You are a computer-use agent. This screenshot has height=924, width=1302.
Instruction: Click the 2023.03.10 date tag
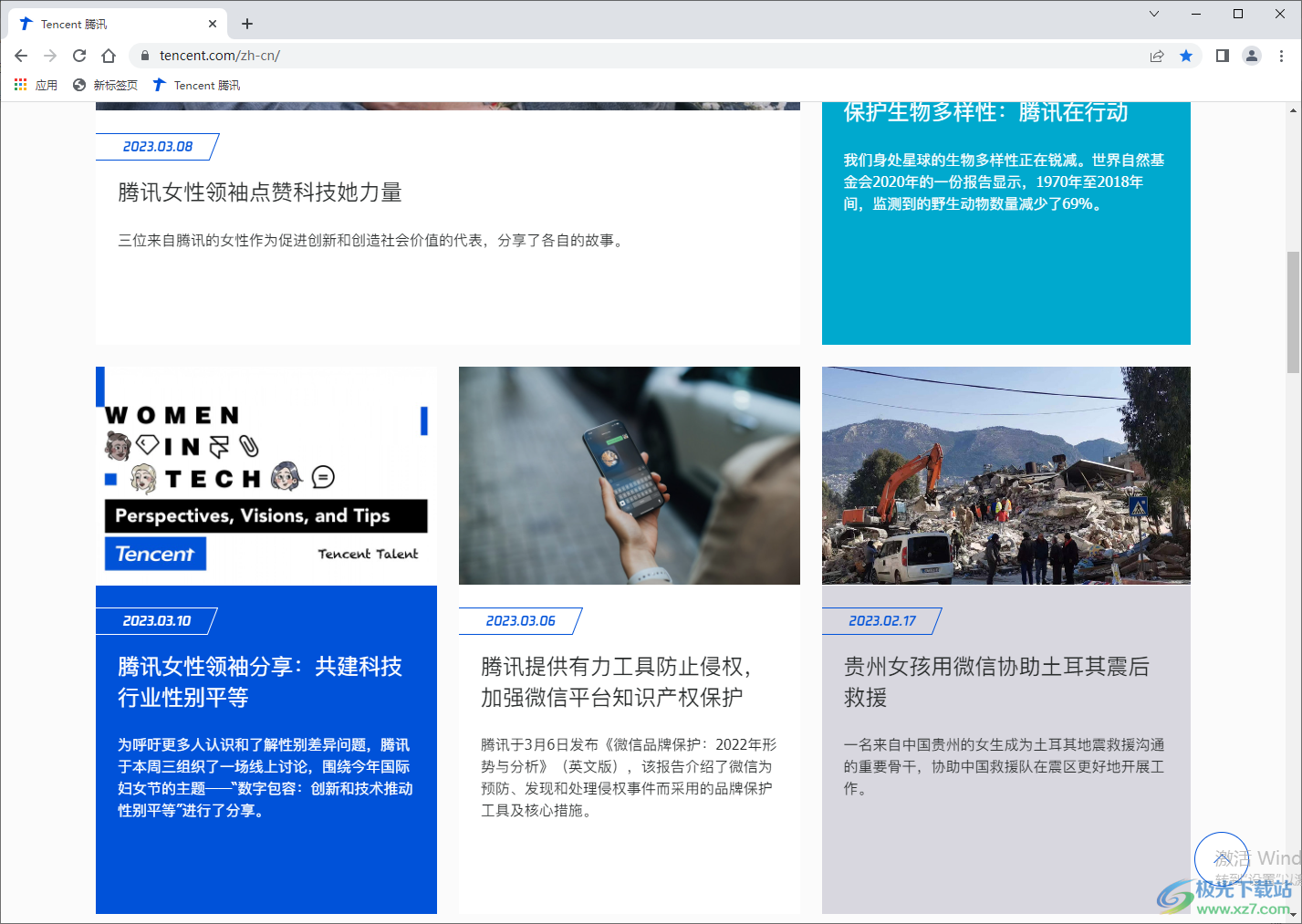tap(157, 621)
